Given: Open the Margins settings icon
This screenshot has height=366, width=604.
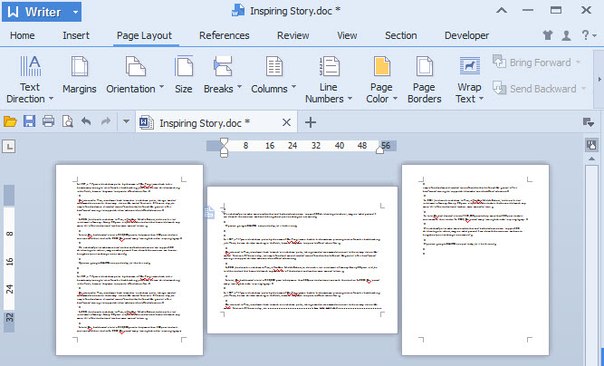Looking at the screenshot, I should pos(79,67).
